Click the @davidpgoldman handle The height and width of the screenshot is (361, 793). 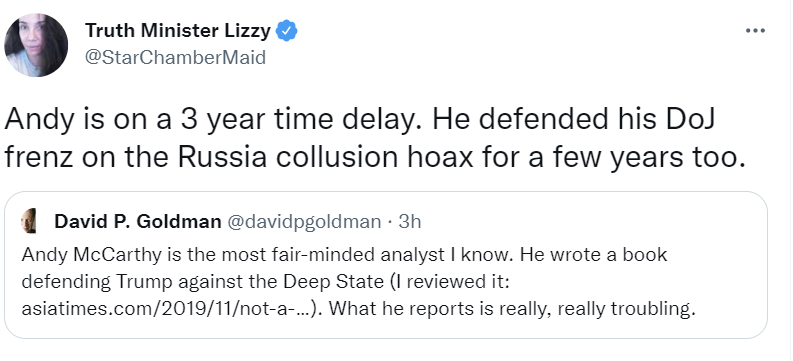click(x=303, y=221)
